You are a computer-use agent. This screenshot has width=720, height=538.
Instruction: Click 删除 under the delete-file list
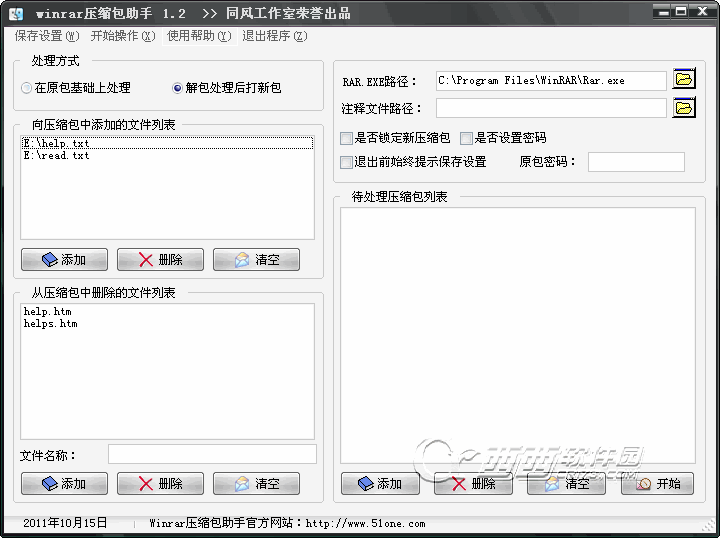point(160,483)
